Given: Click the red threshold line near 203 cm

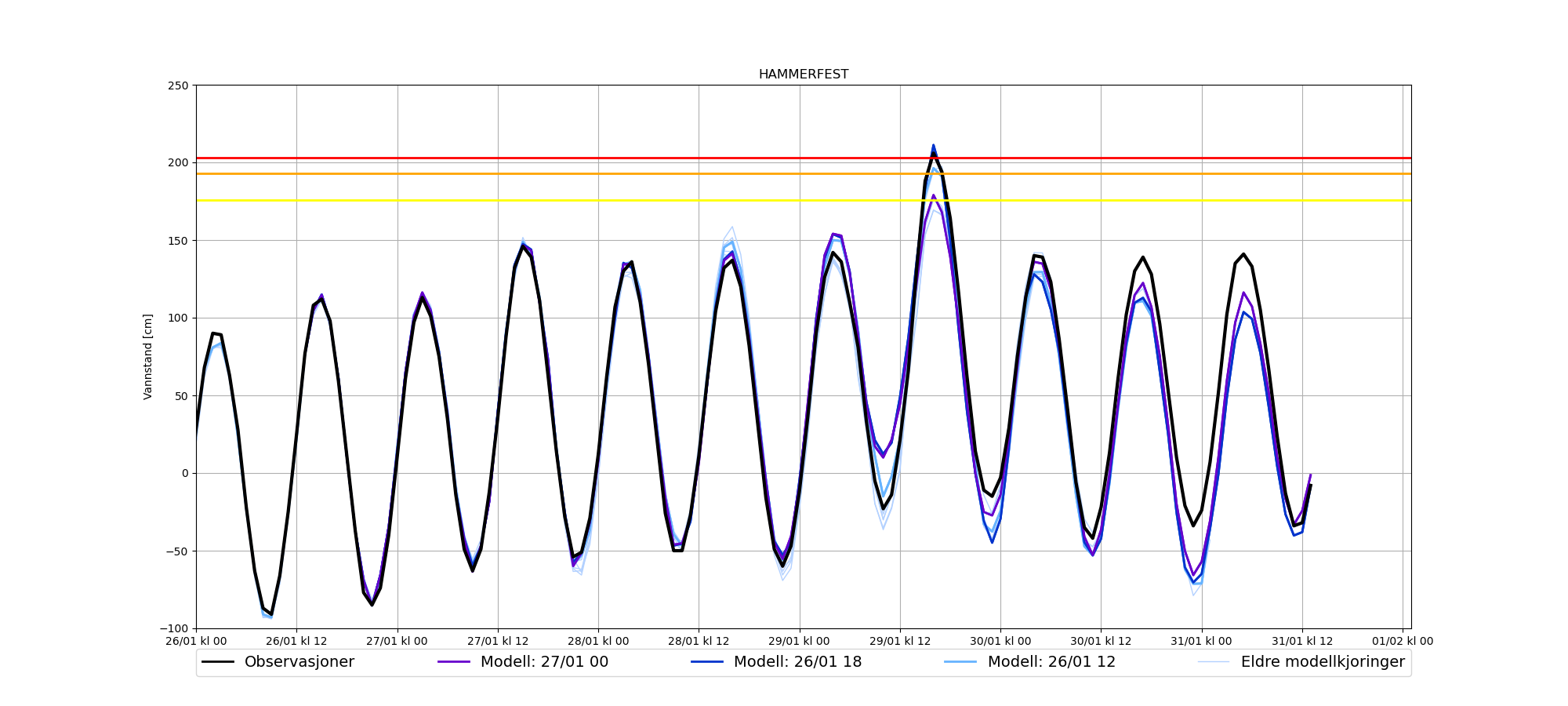Looking at the screenshot, I should pos(804,158).
